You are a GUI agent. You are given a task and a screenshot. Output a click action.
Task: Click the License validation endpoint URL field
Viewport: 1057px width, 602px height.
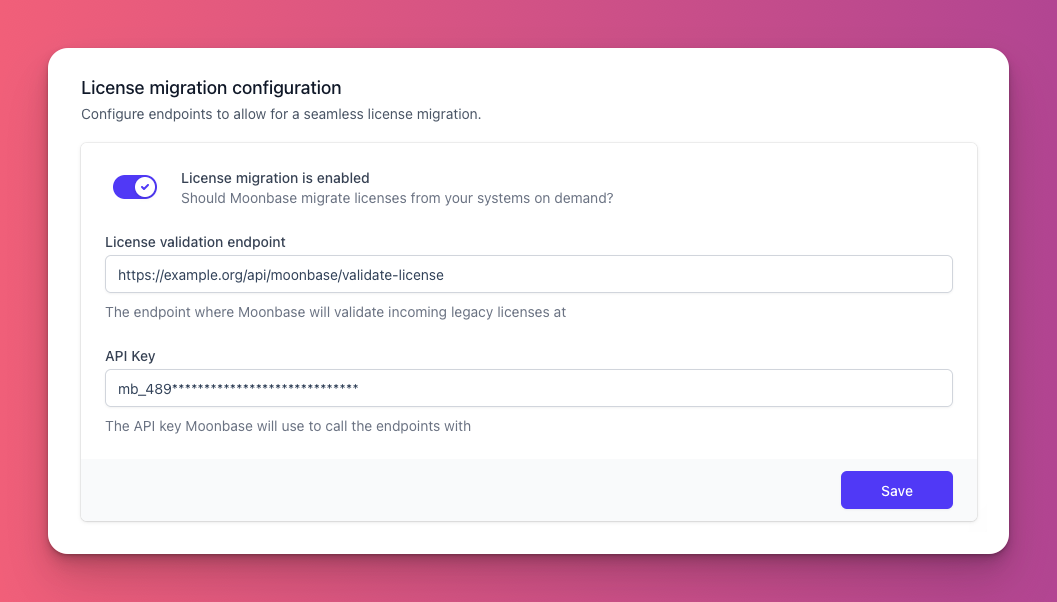click(x=528, y=274)
